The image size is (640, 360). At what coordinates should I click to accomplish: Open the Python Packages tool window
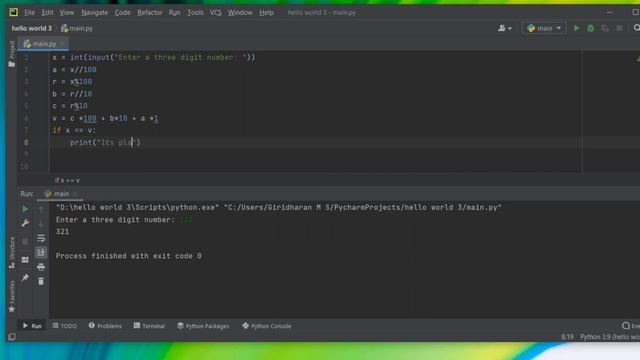pos(203,326)
